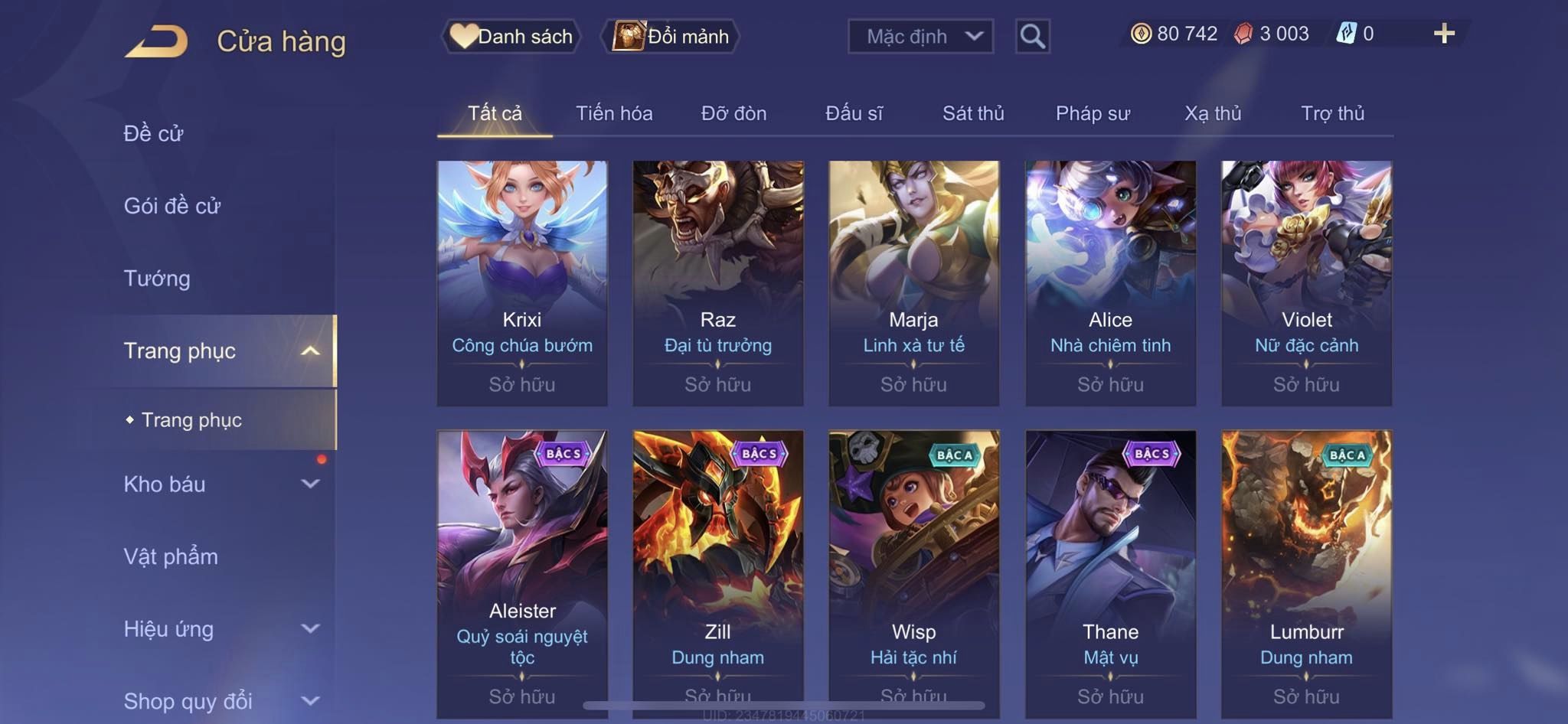Click the golden back arrow icon
This screenshot has height=724, width=1568.
click(x=157, y=41)
